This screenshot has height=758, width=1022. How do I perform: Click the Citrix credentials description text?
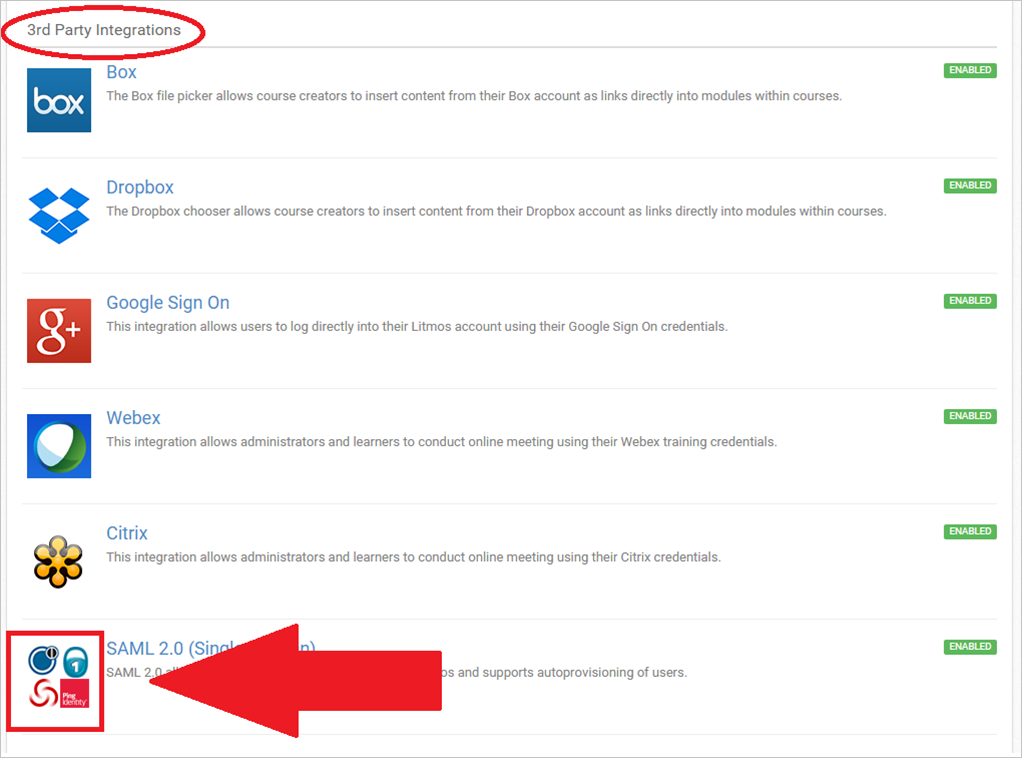click(x=413, y=557)
